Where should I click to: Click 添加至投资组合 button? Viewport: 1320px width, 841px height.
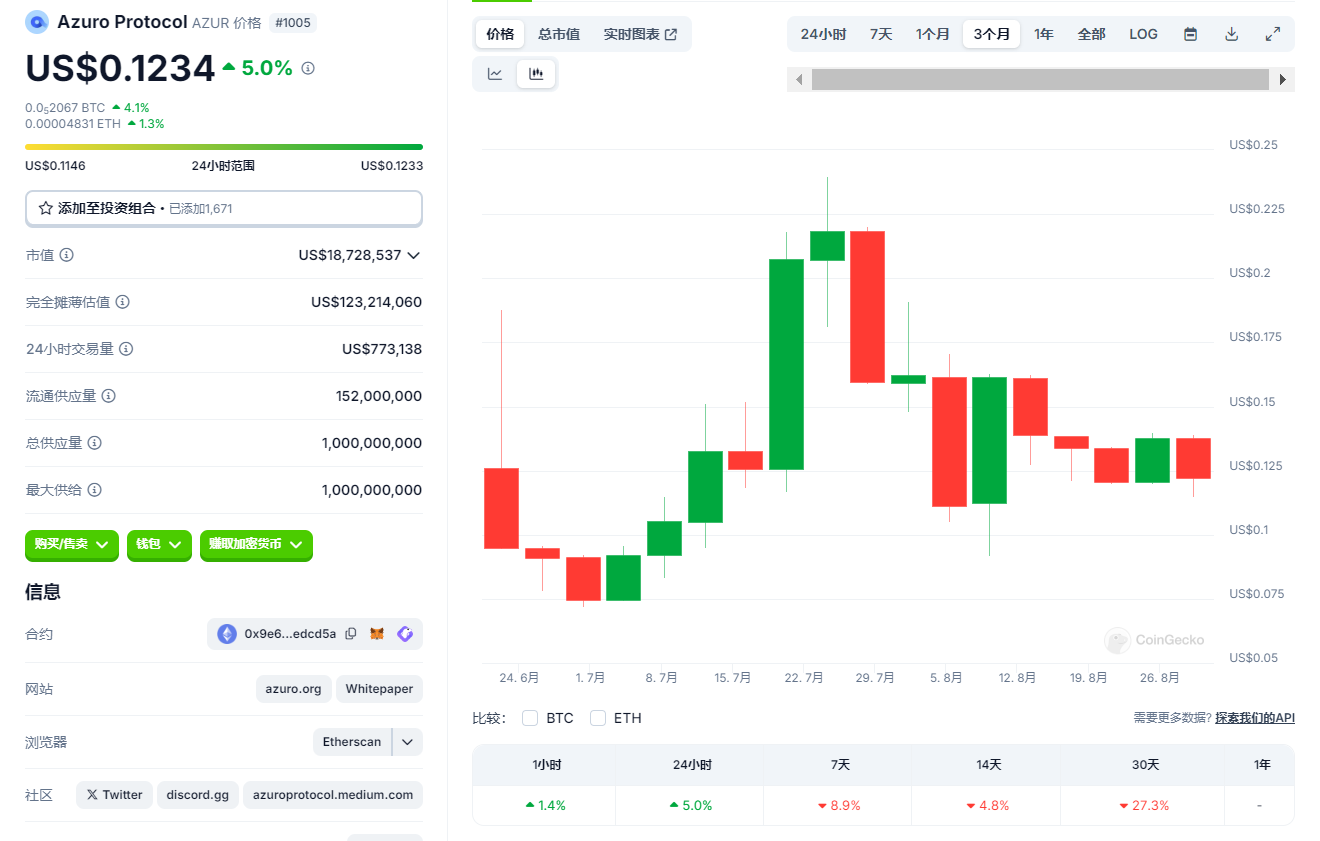(224, 208)
